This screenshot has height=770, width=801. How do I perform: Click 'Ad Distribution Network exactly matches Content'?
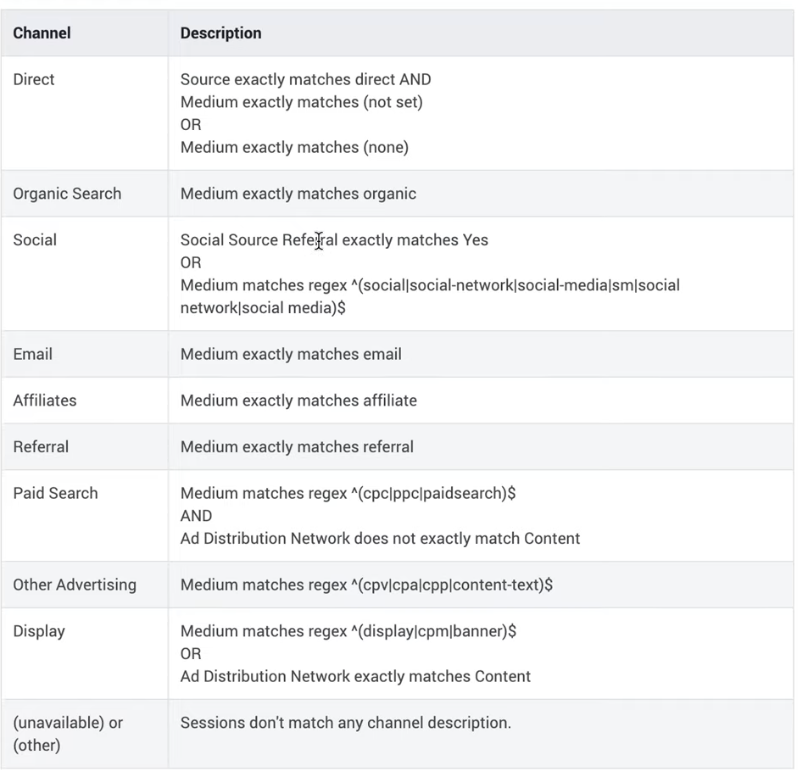pyautogui.click(x=356, y=676)
